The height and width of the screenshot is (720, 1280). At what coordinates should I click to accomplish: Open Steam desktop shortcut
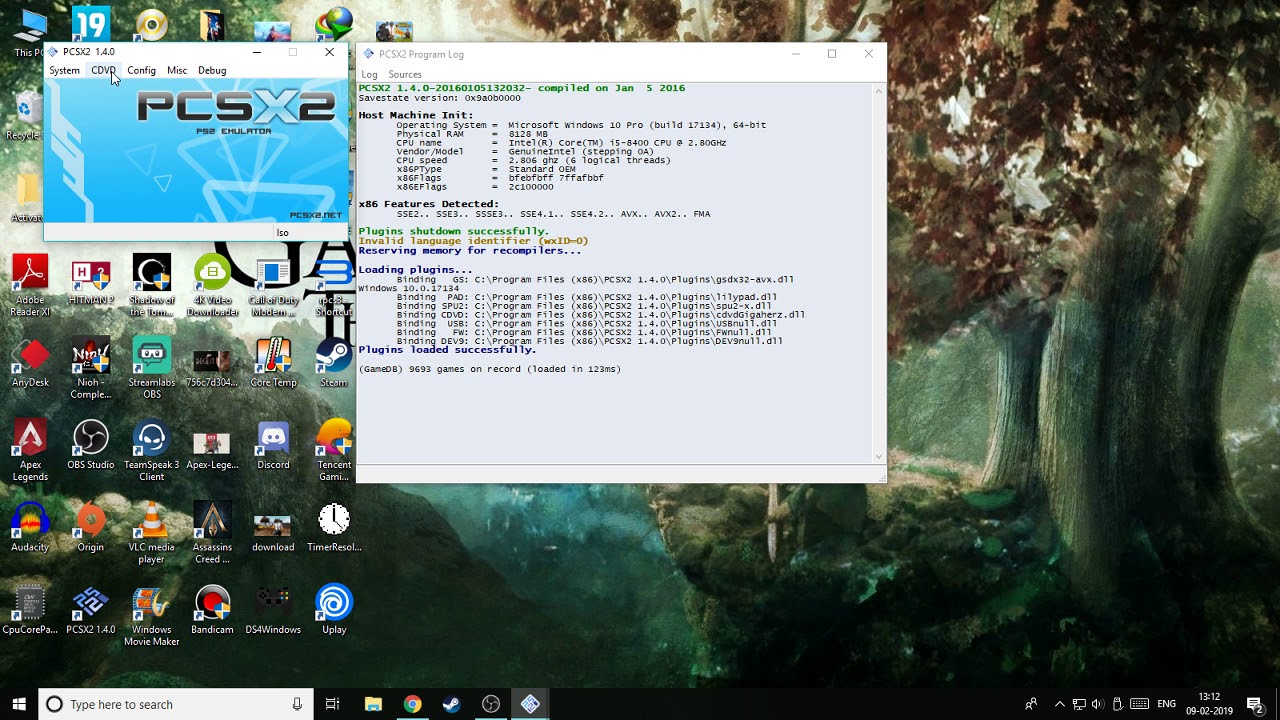click(x=334, y=363)
